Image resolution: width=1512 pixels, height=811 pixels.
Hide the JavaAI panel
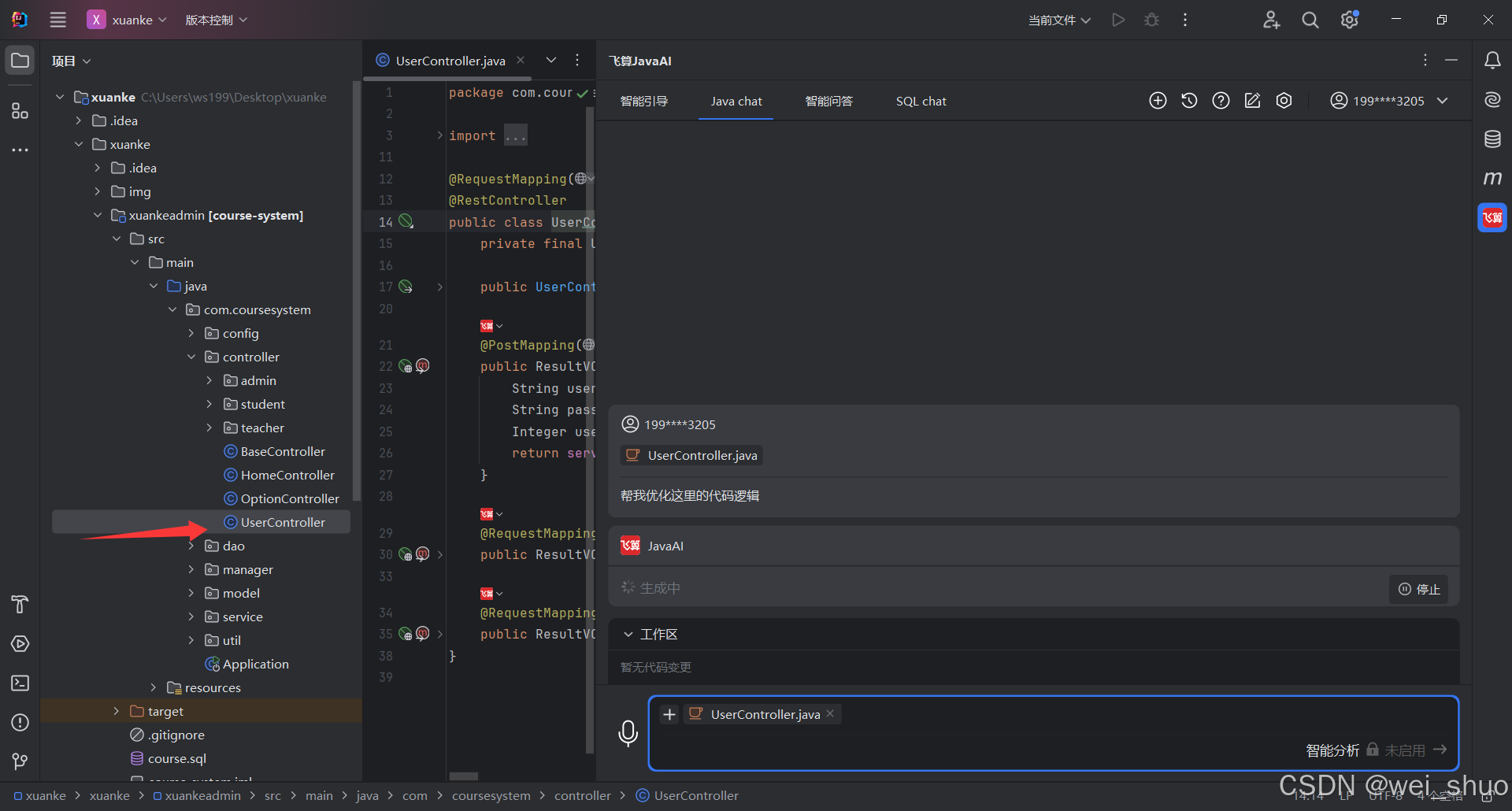coord(1451,61)
